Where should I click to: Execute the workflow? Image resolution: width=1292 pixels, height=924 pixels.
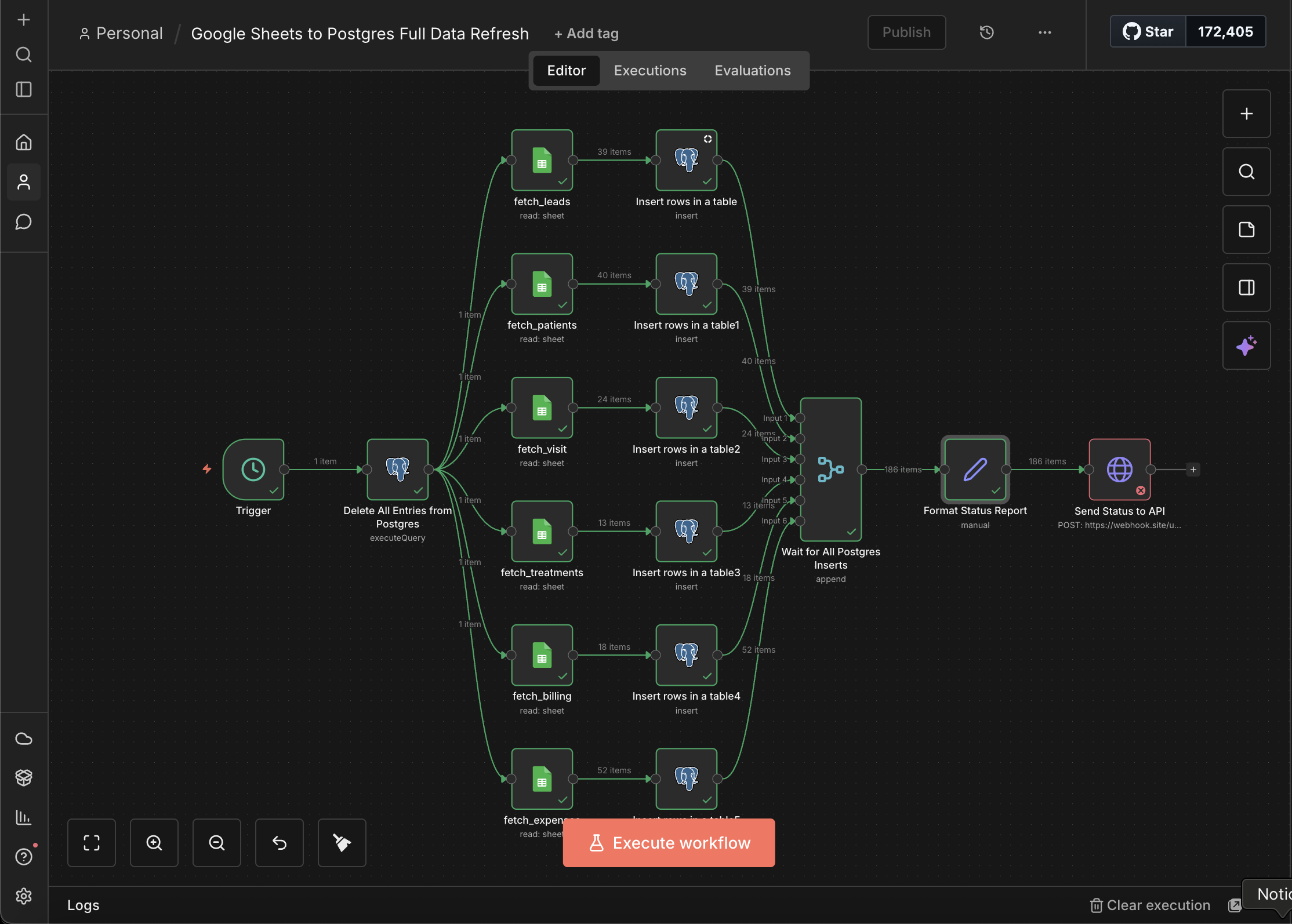point(668,842)
